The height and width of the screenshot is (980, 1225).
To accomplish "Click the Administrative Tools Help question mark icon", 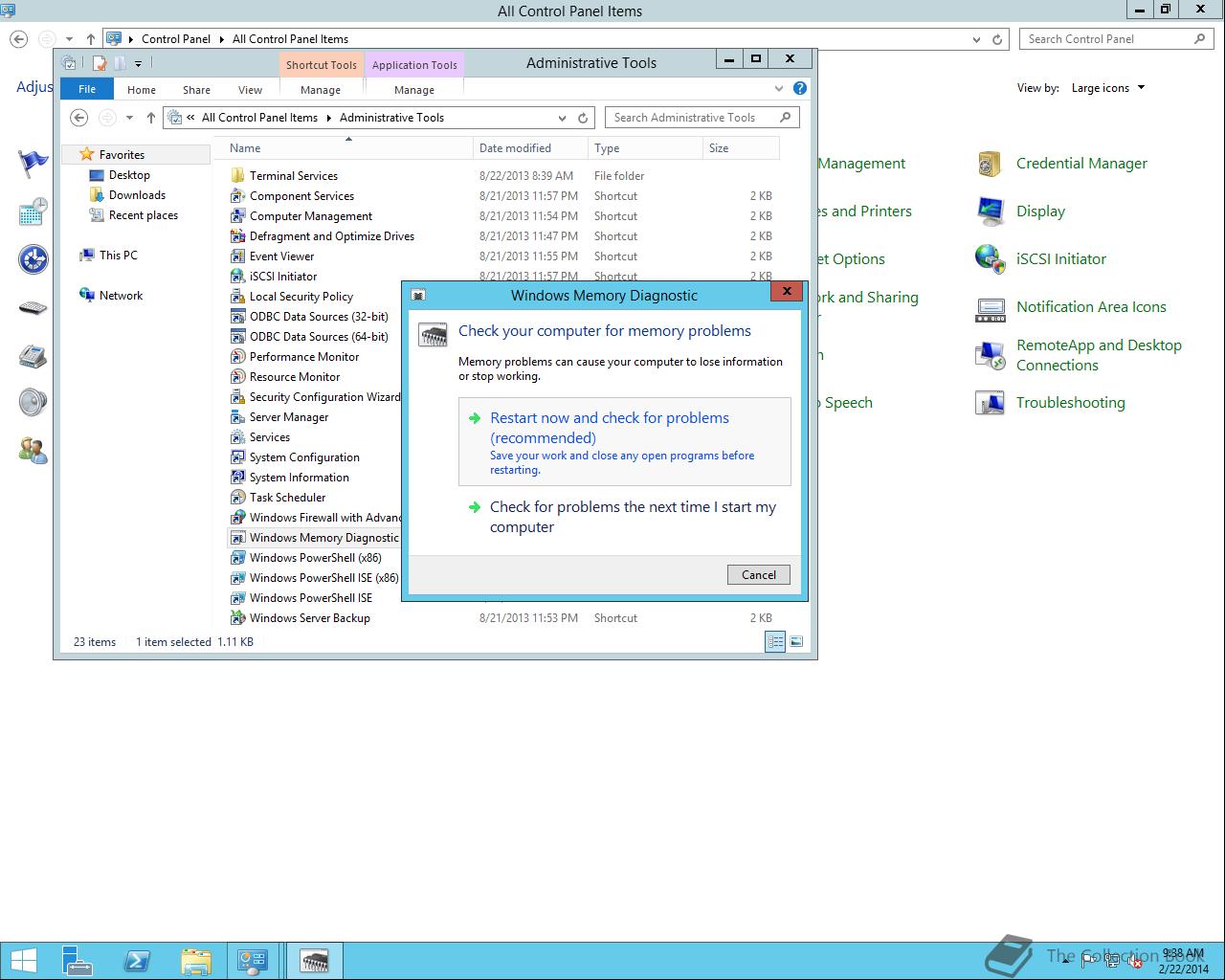I will coord(800,89).
